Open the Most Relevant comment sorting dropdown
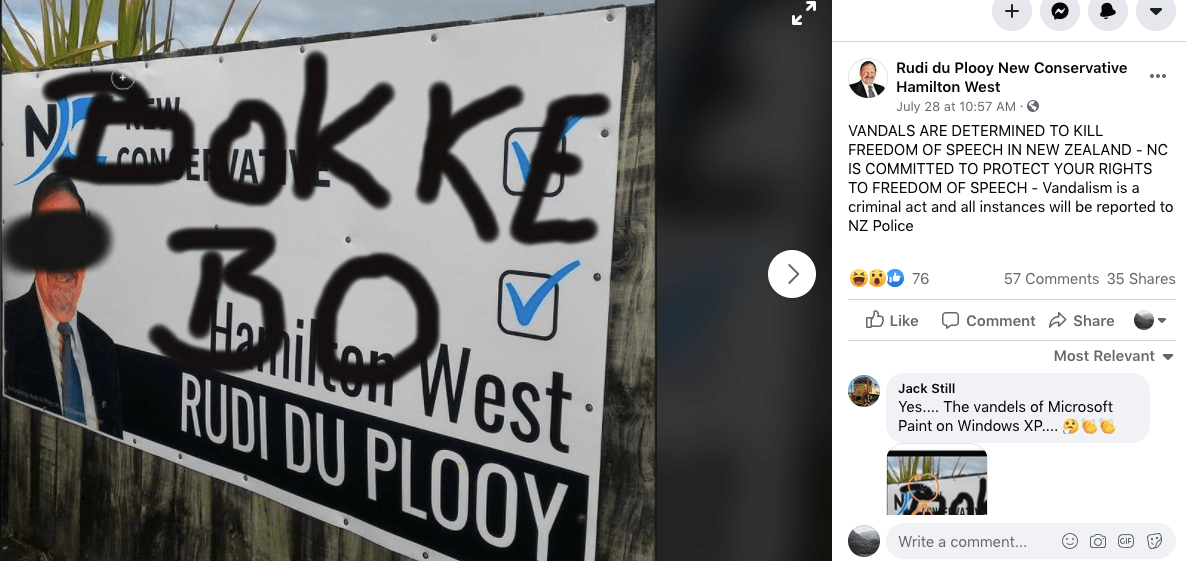 click(x=1113, y=356)
